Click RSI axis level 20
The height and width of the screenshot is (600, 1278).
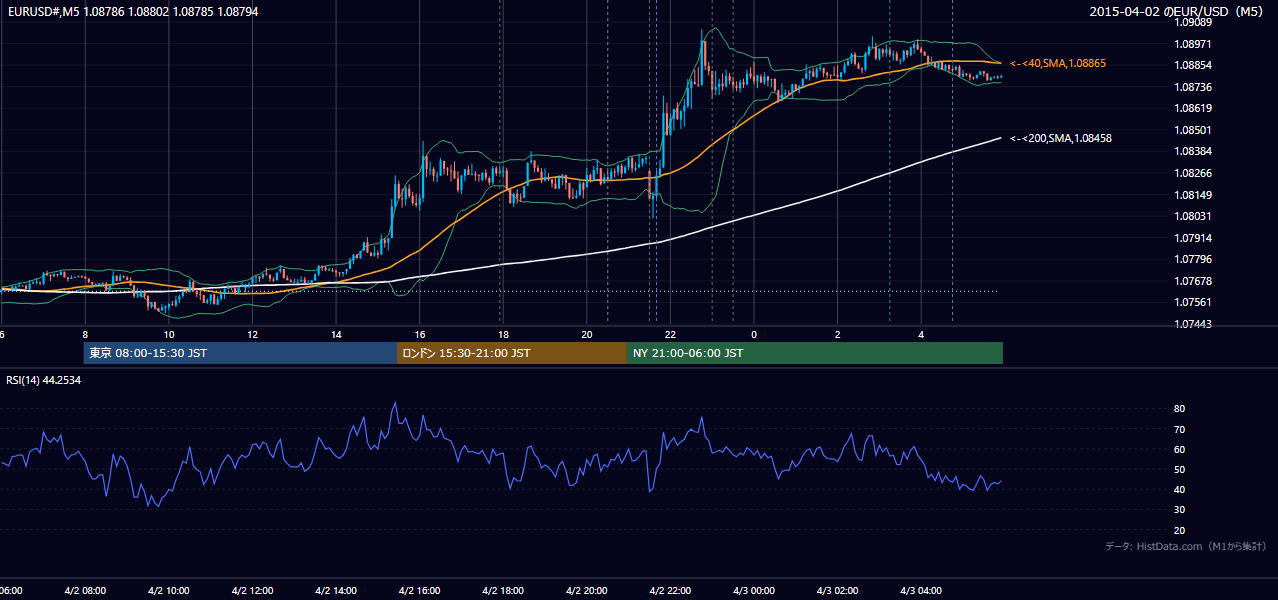1179,530
